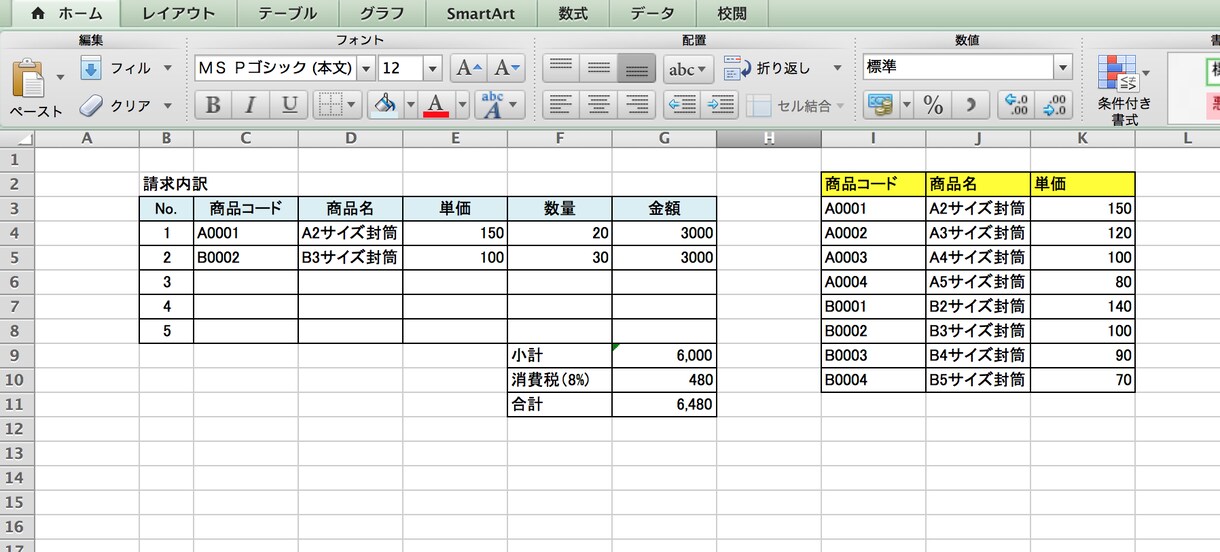
Task: Select the 消費税(8%) label cell
Action: (560, 380)
